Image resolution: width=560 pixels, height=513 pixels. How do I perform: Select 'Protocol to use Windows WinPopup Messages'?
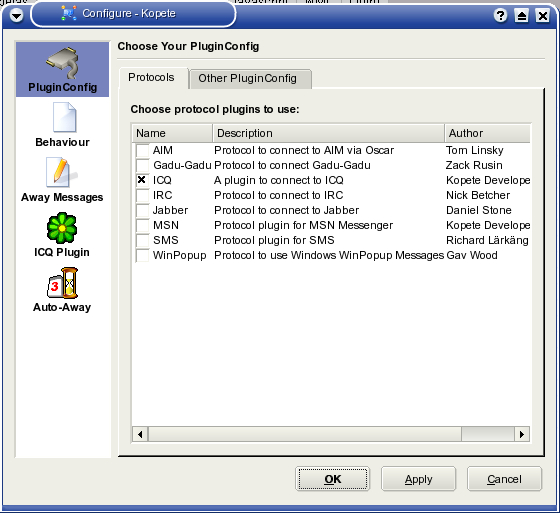point(329,255)
